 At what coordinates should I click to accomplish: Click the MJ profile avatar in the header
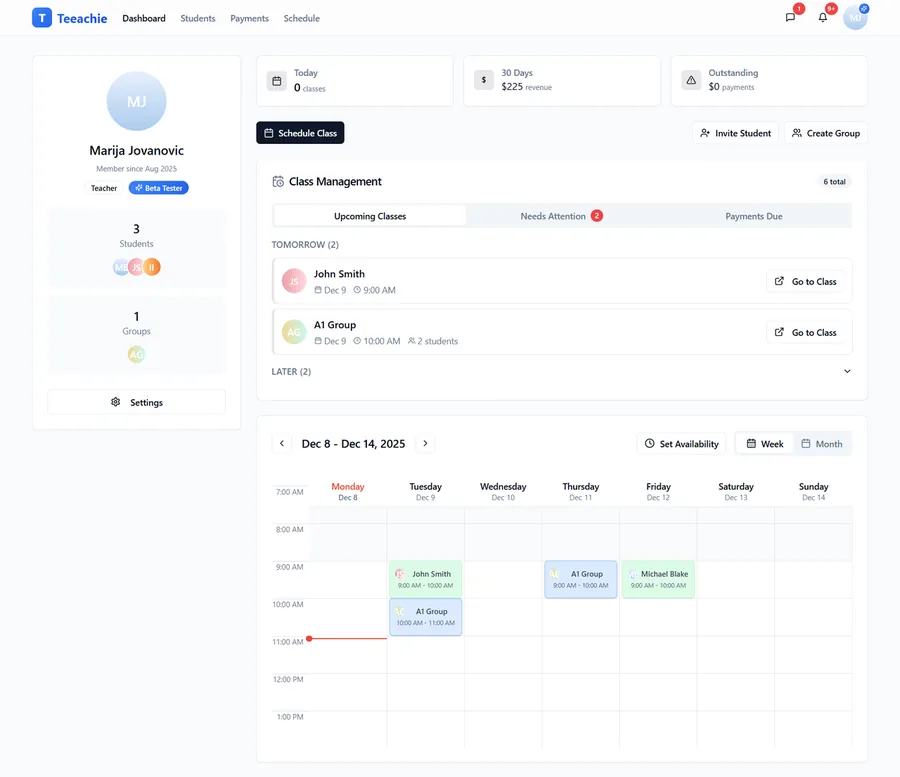click(855, 17)
